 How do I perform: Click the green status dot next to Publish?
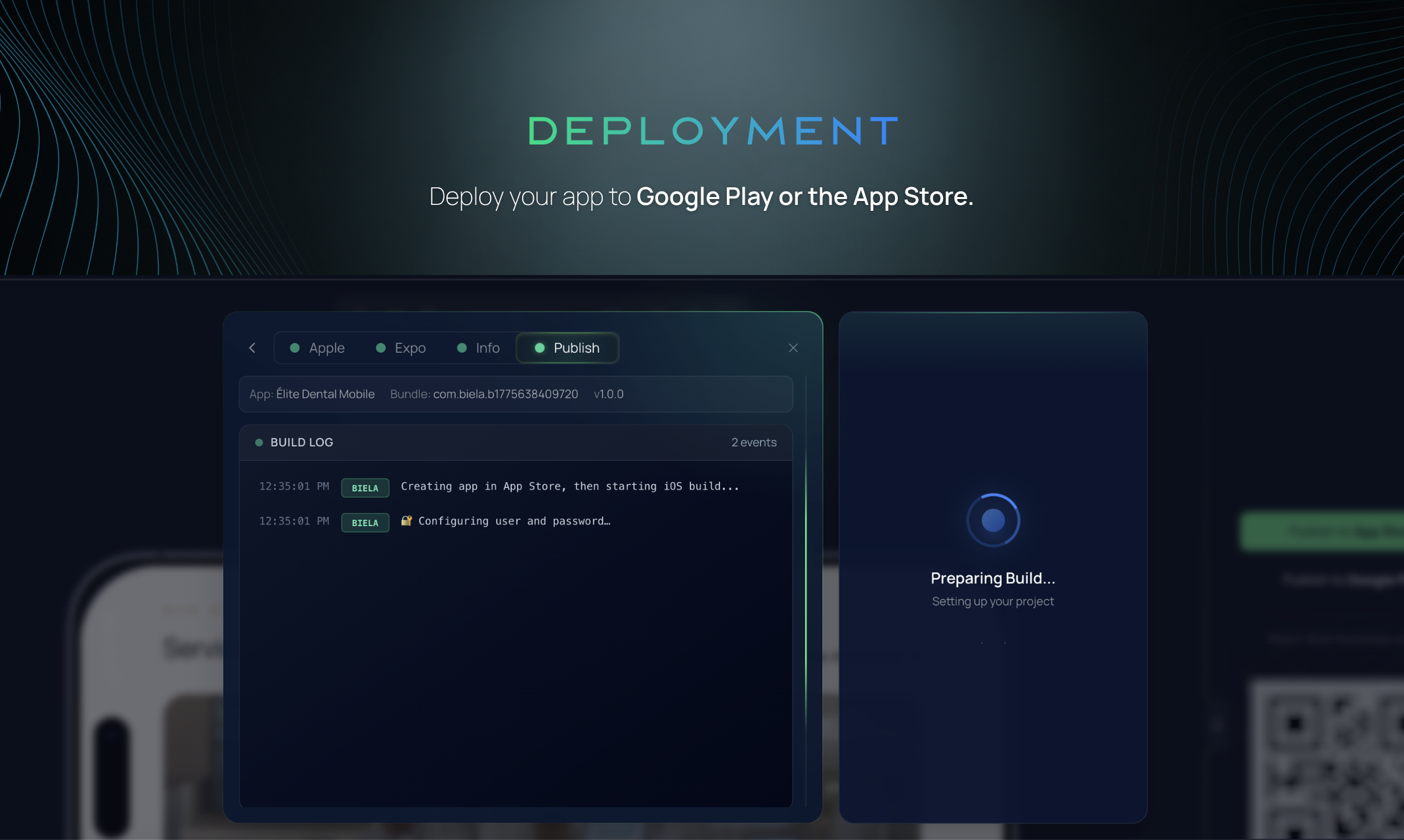tap(540, 347)
